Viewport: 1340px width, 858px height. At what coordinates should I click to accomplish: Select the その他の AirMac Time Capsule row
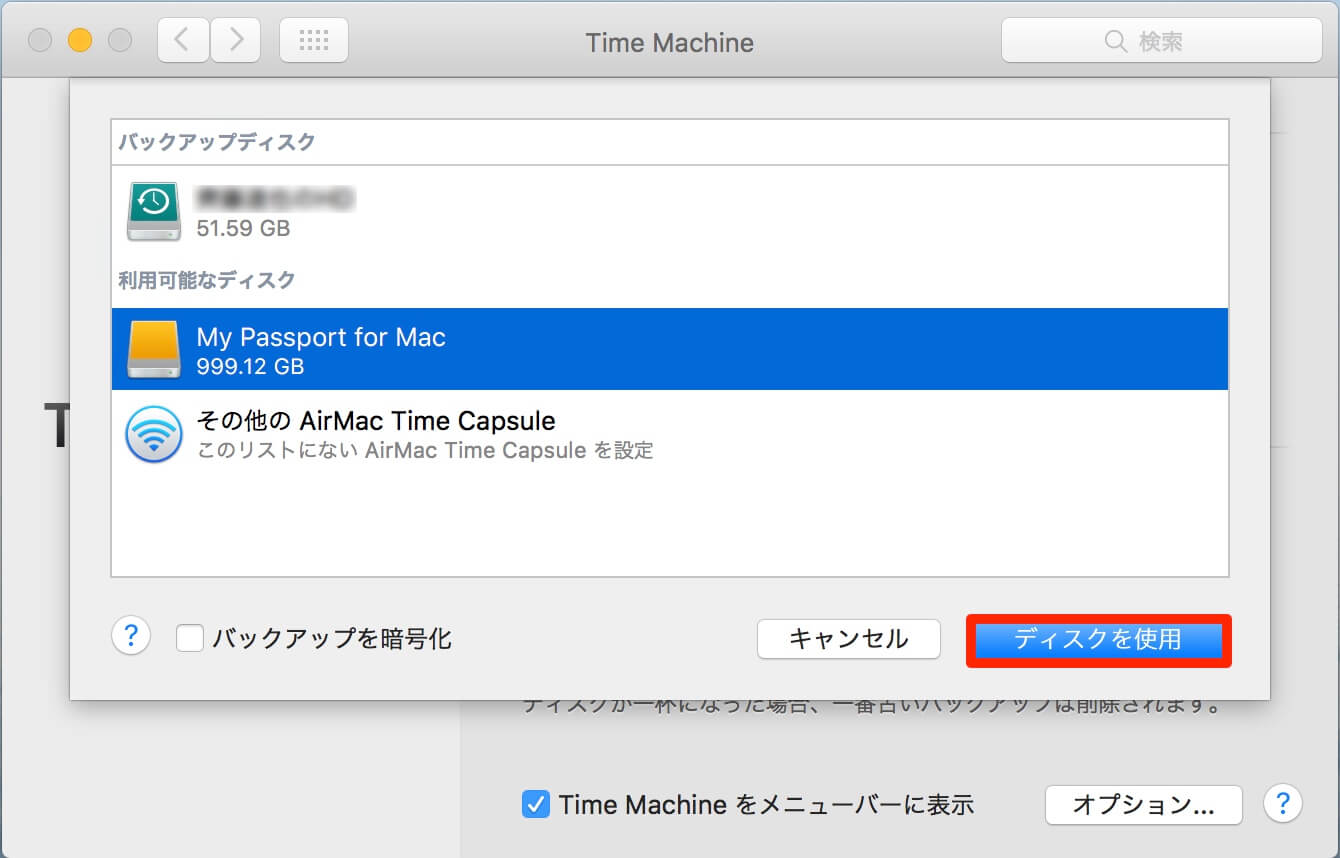click(669, 434)
